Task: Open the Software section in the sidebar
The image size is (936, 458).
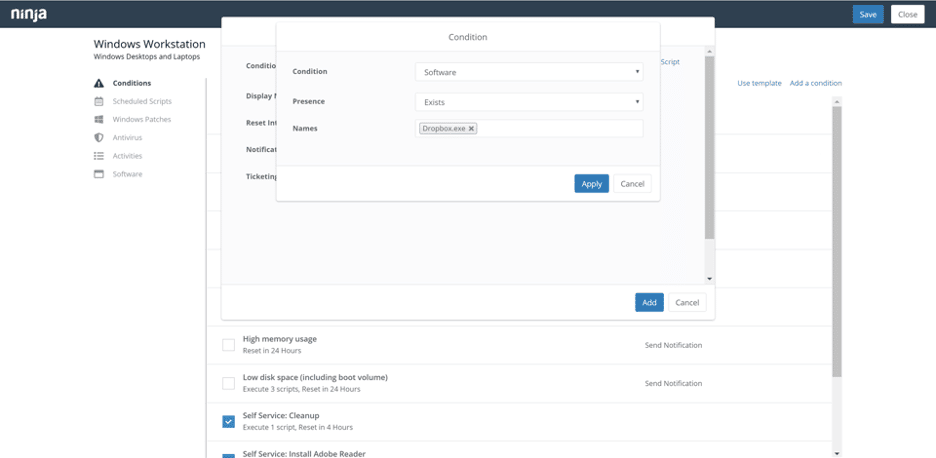Action: click(127, 174)
